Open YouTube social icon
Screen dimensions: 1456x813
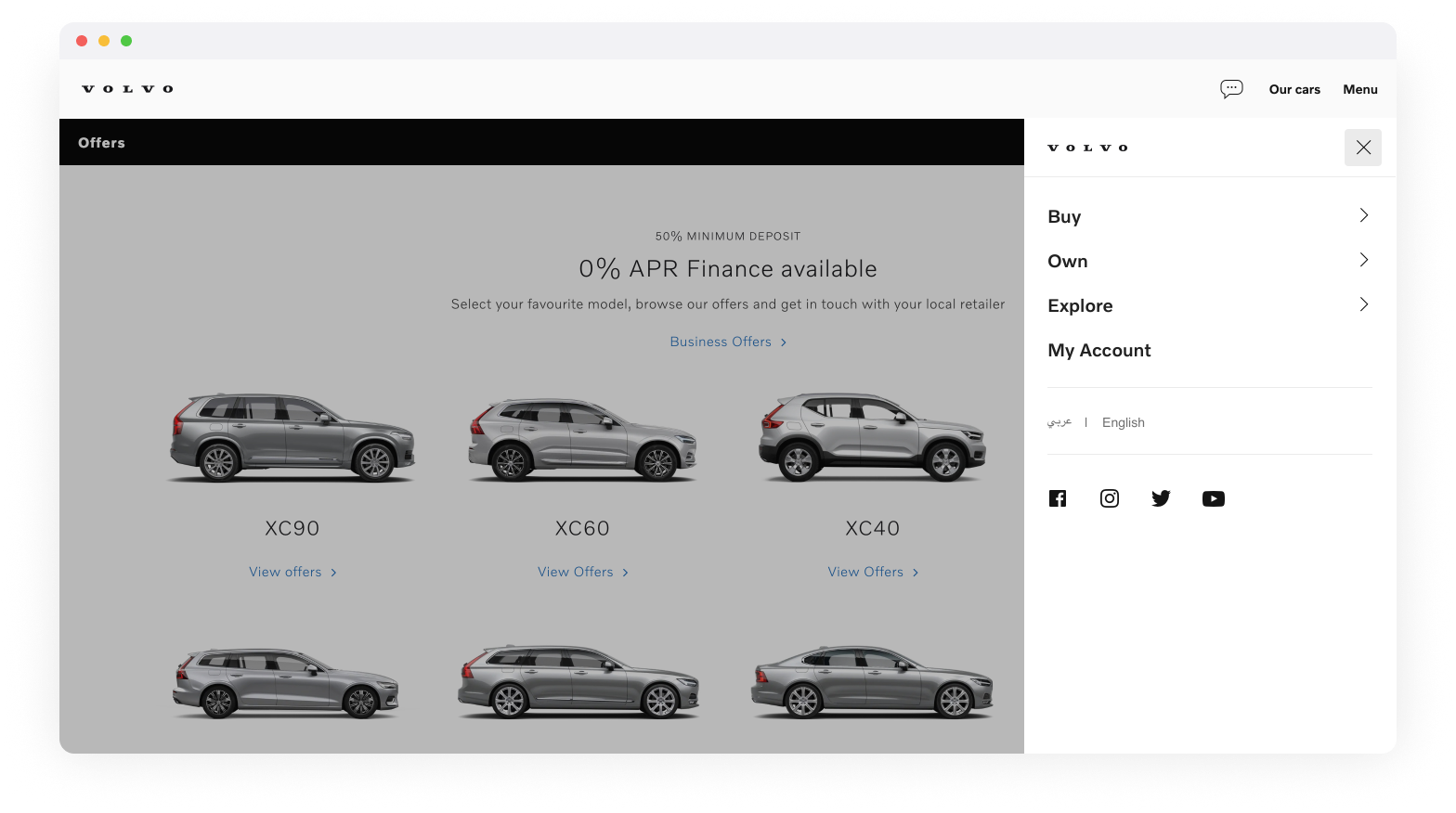pos(1214,498)
